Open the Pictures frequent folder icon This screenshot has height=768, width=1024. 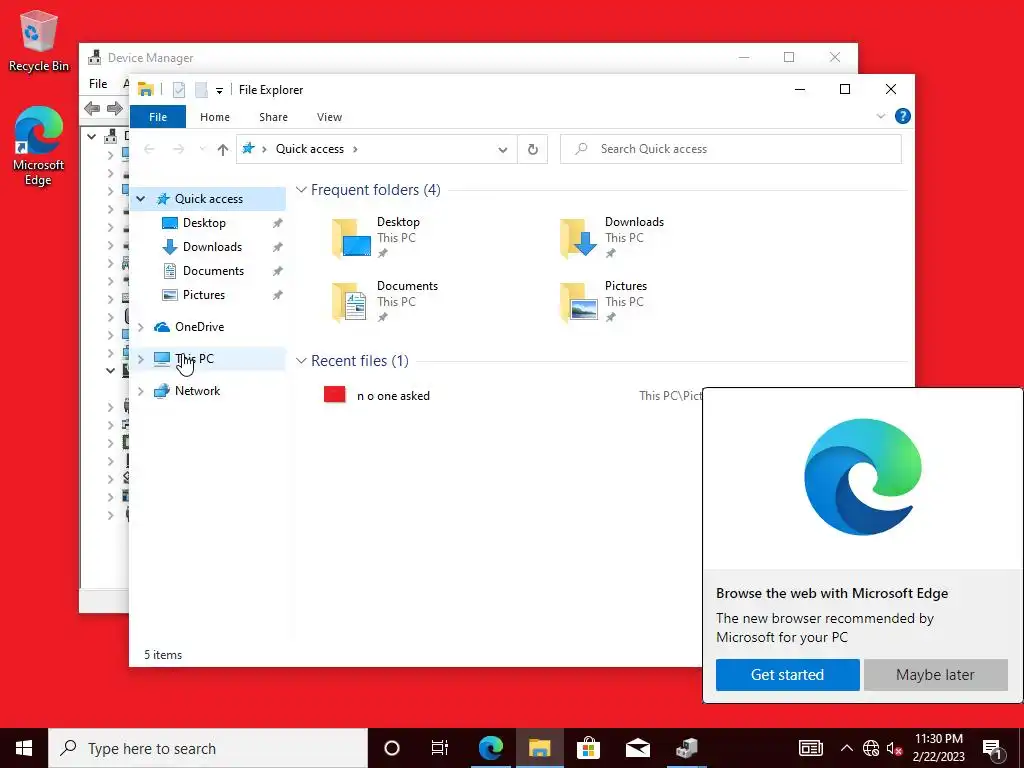pos(580,302)
